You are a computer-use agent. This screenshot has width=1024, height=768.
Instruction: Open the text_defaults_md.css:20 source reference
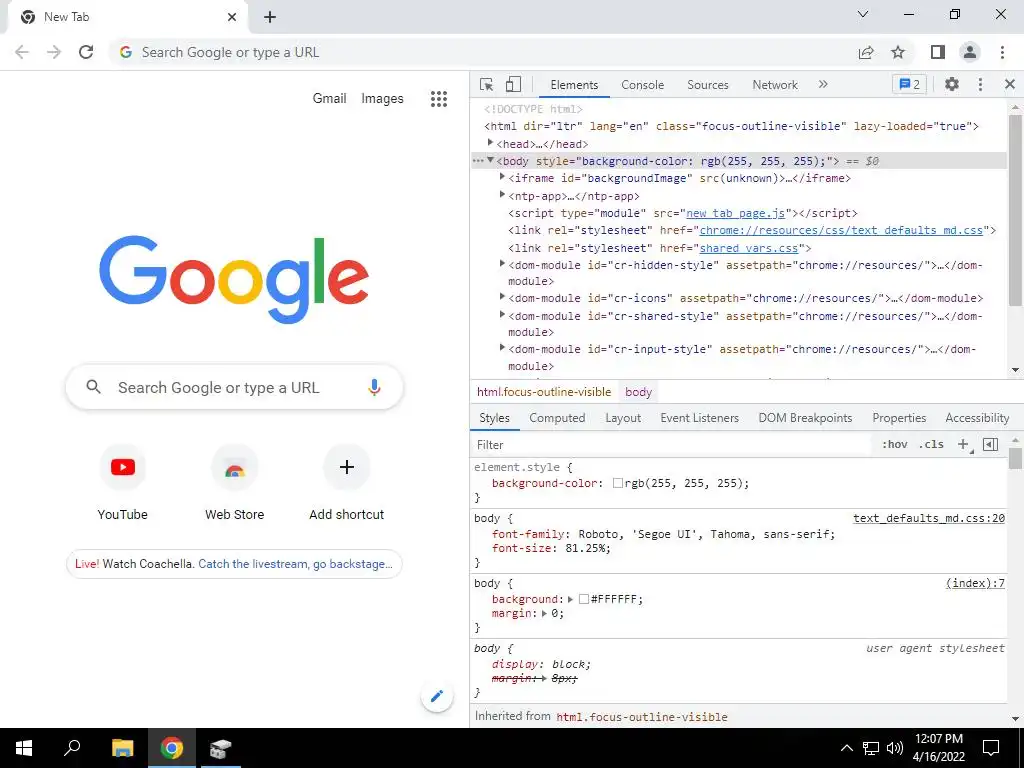(929, 519)
